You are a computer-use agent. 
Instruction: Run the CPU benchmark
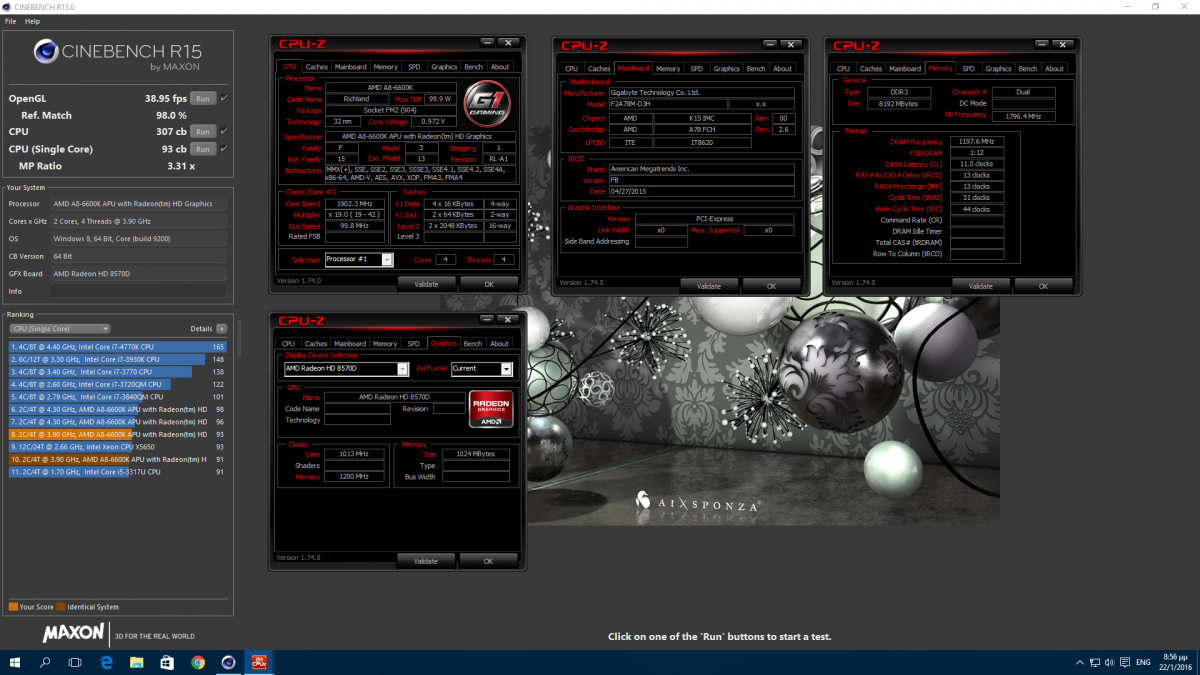(203, 131)
